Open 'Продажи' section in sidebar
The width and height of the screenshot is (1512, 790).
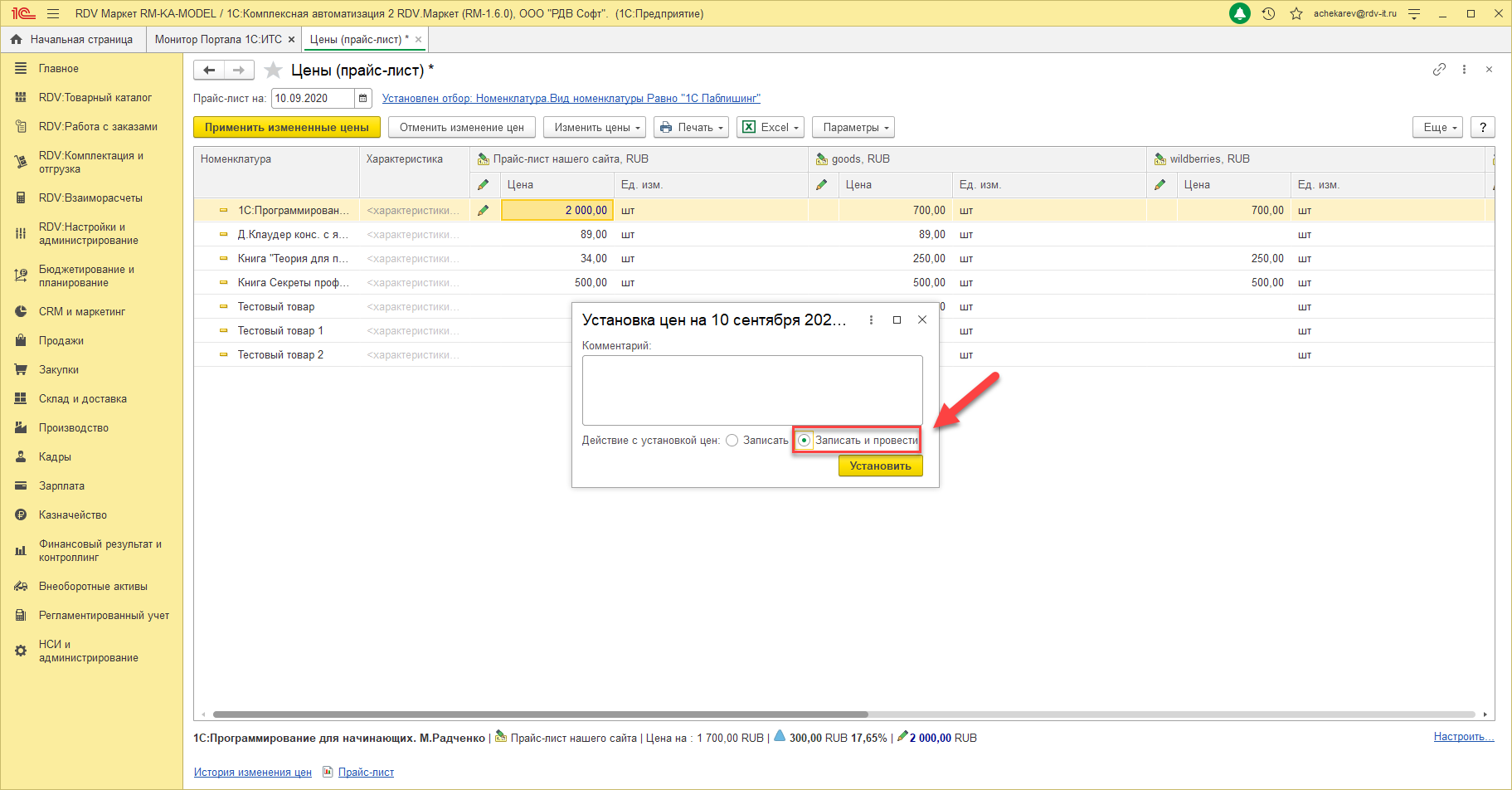pos(61,341)
